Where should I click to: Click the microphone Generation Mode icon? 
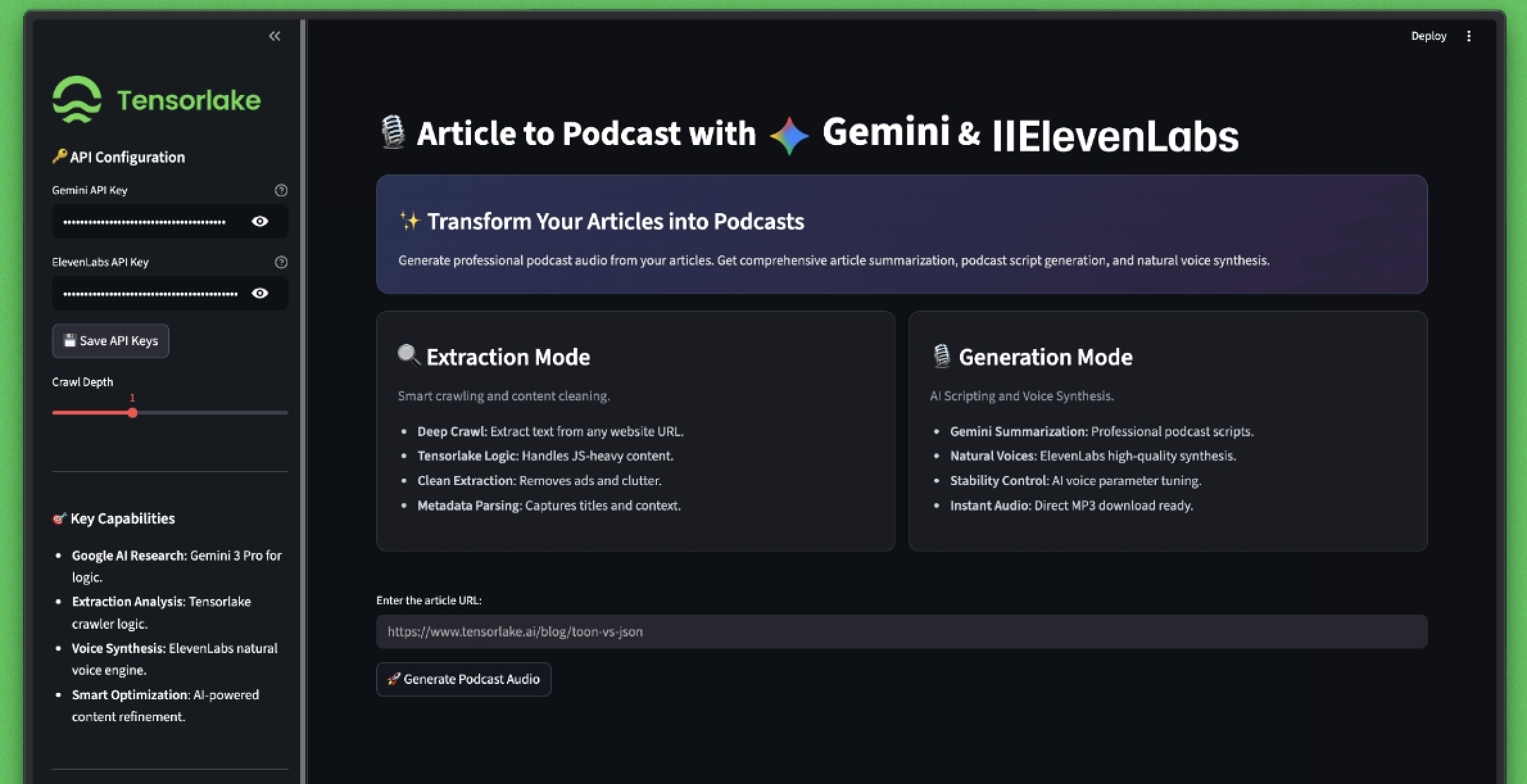click(941, 355)
